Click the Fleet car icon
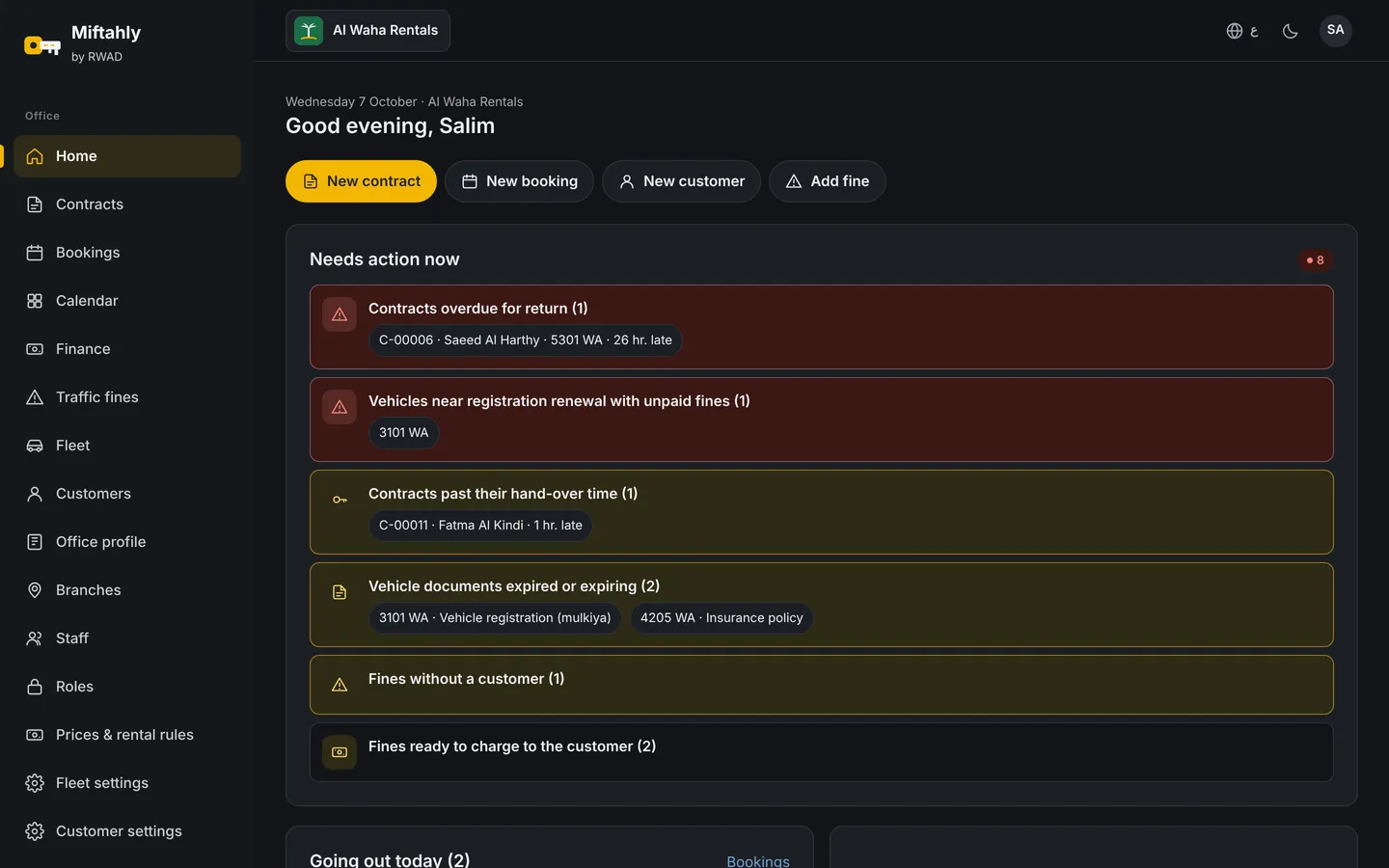The image size is (1389, 868). pyautogui.click(x=35, y=446)
